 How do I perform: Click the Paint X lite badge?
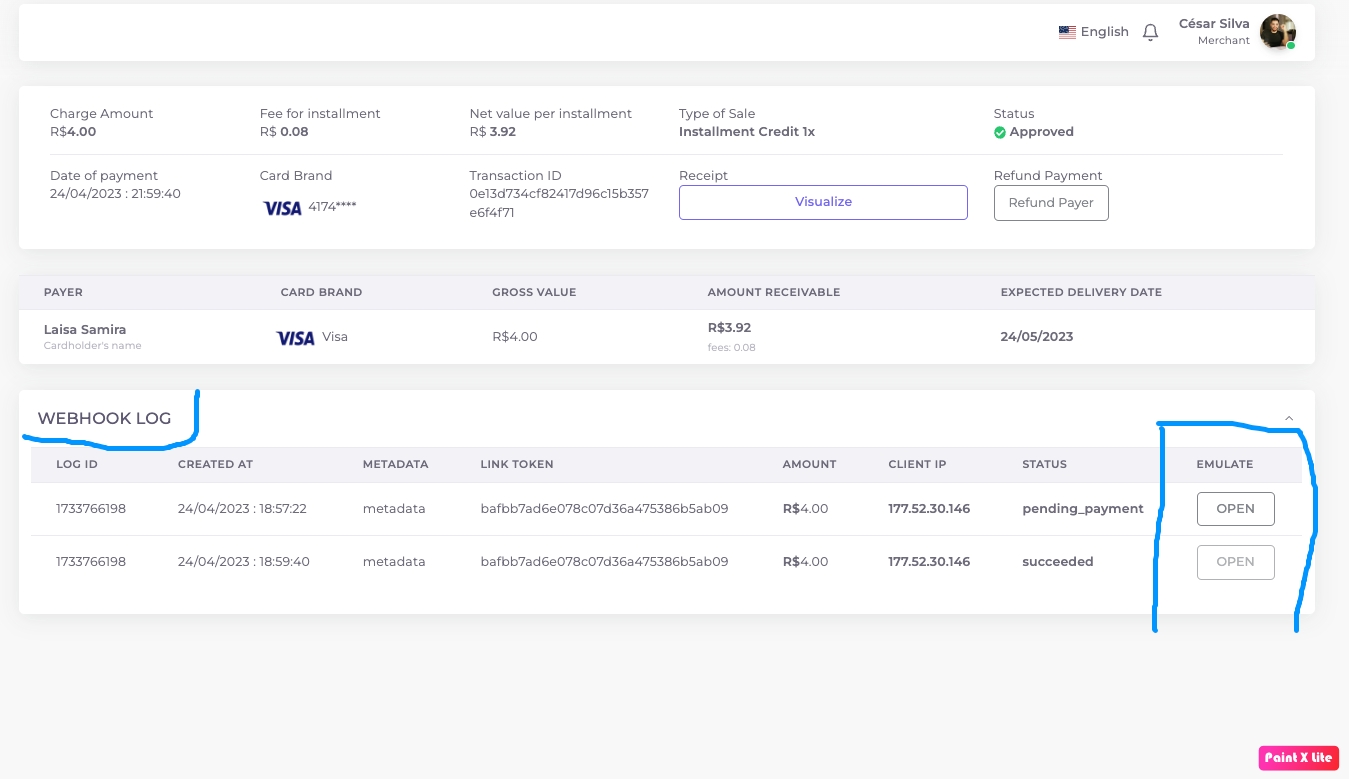coord(1298,757)
